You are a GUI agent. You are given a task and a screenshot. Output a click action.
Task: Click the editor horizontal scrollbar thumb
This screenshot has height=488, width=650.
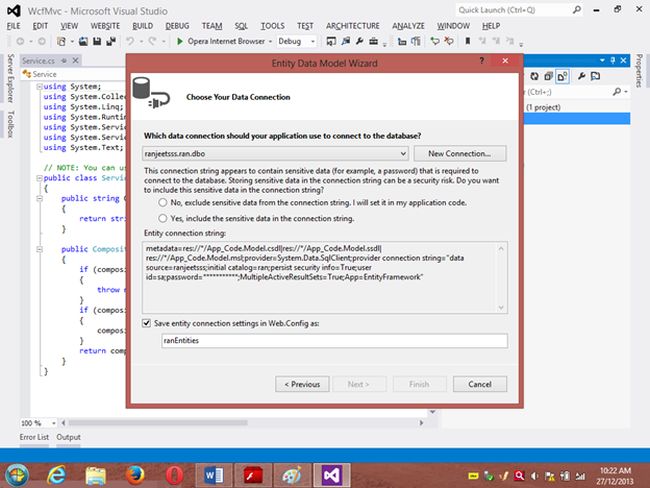[158, 423]
